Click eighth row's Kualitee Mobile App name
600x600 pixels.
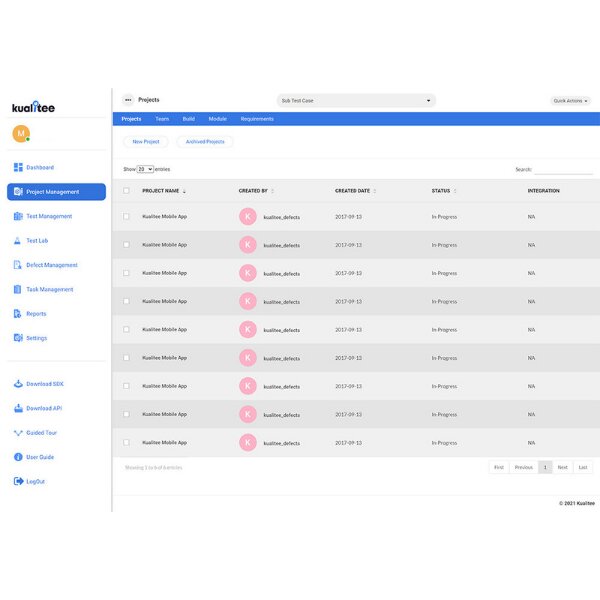(165, 414)
